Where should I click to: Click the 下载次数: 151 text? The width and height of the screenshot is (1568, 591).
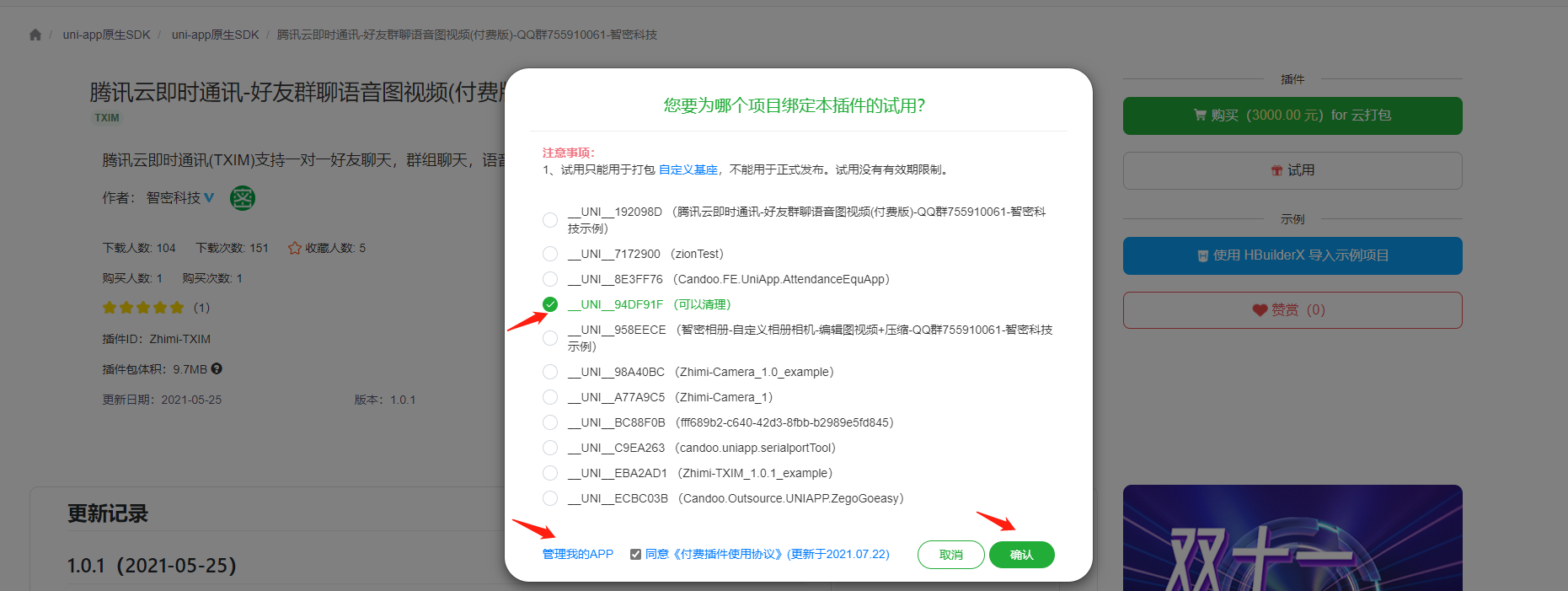(x=233, y=248)
